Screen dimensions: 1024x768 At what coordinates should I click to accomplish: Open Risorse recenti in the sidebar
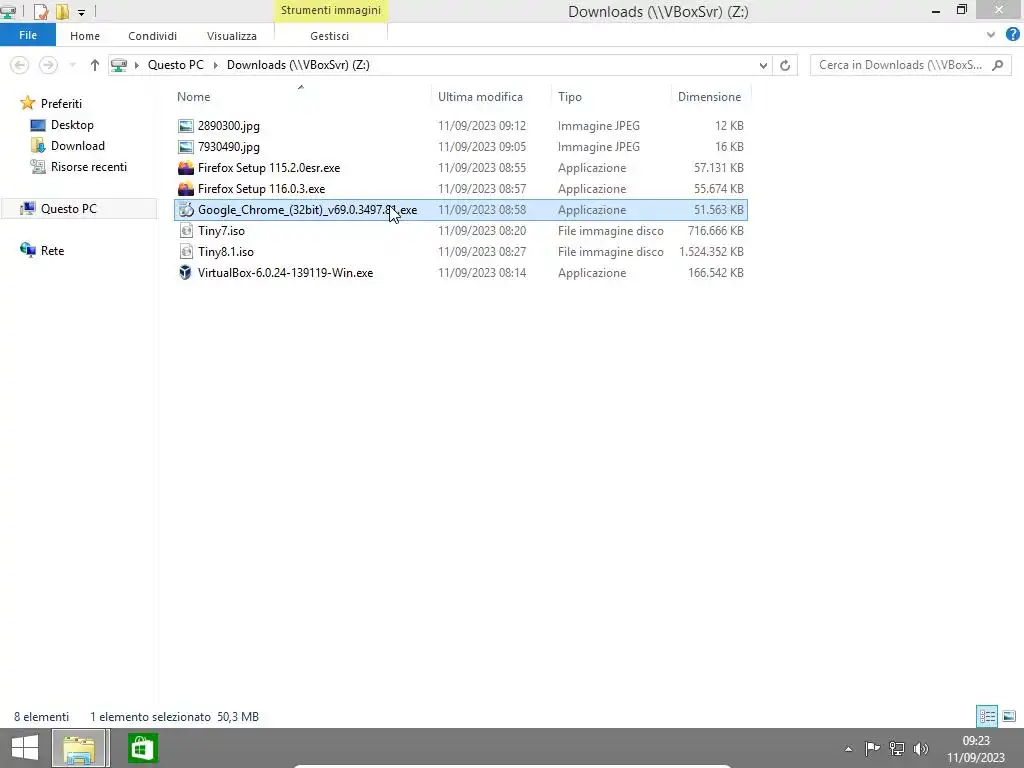88,167
